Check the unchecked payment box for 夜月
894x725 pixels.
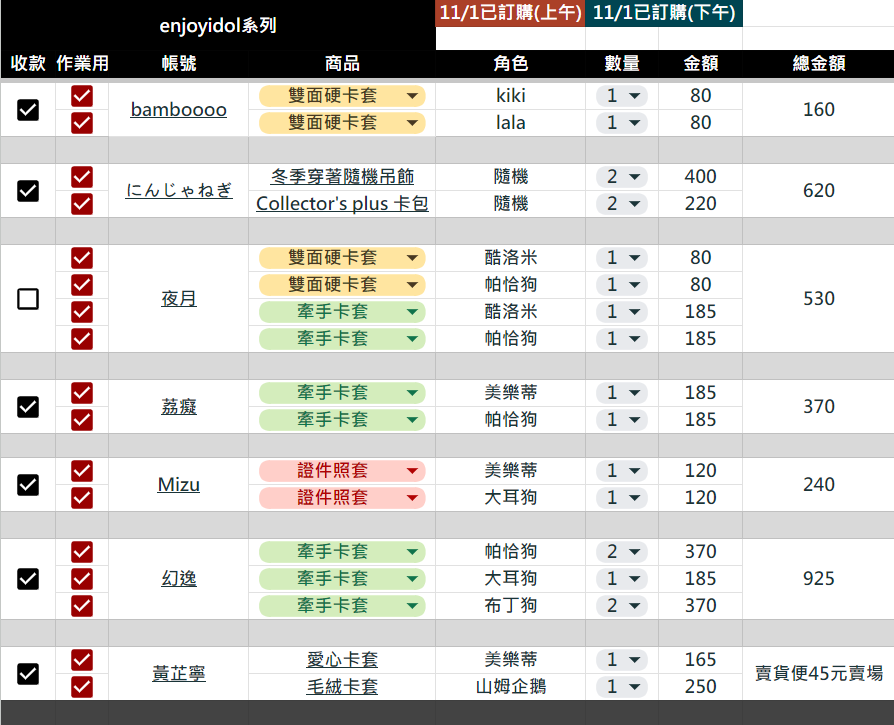[28, 299]
